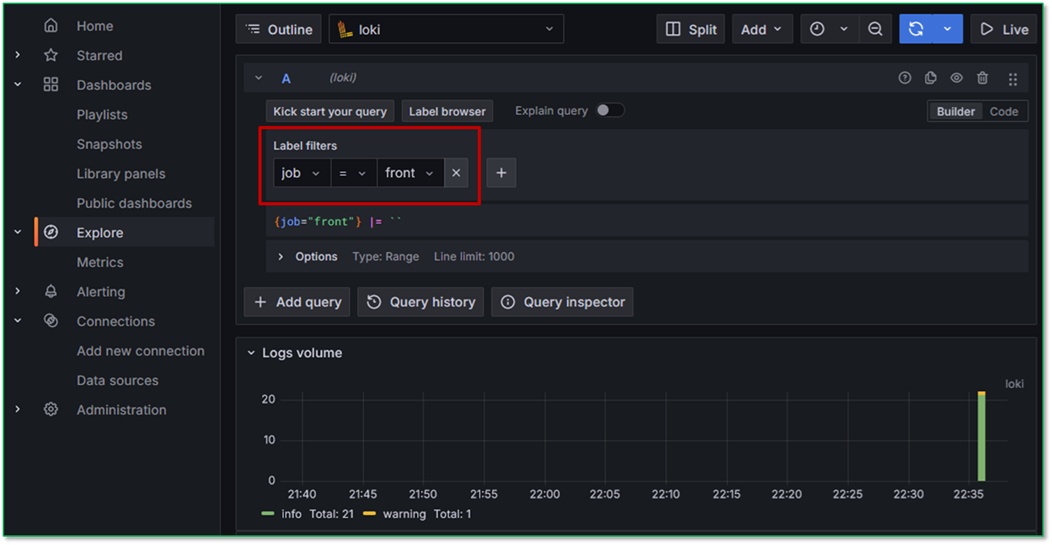The width and height of the screenshot is (1052, 545).
Task: Open the loki data source dropdown
Action: tap(446, 30)
